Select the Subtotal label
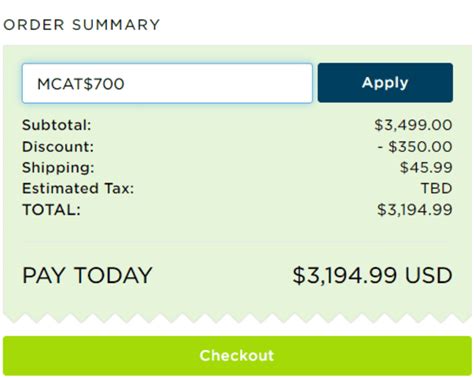The width and height of the screenshot is (474, 378). click(x=56, y=125)
